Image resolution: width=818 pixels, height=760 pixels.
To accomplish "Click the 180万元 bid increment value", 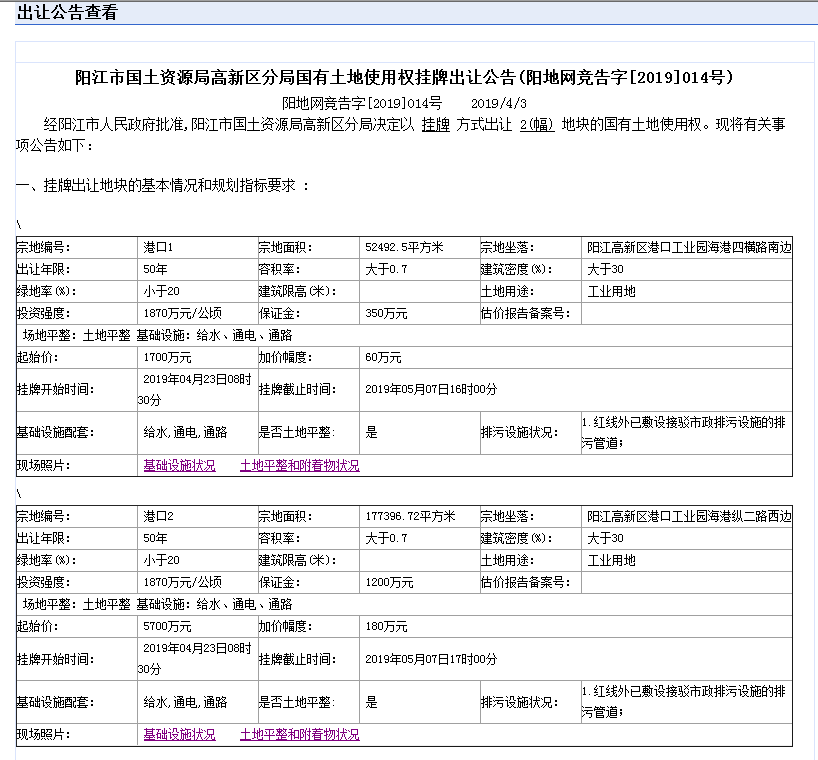I will [386, 626].
